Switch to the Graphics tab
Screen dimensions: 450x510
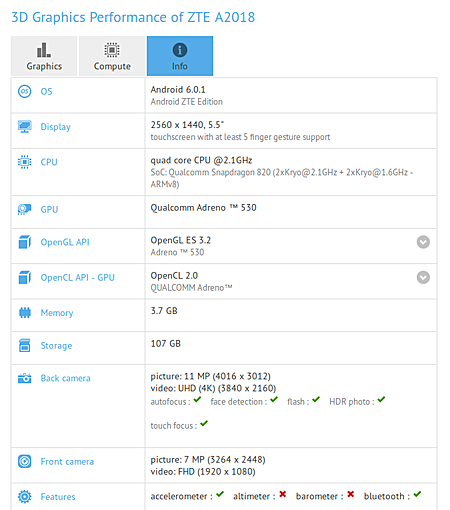click(x=44, y=56)
